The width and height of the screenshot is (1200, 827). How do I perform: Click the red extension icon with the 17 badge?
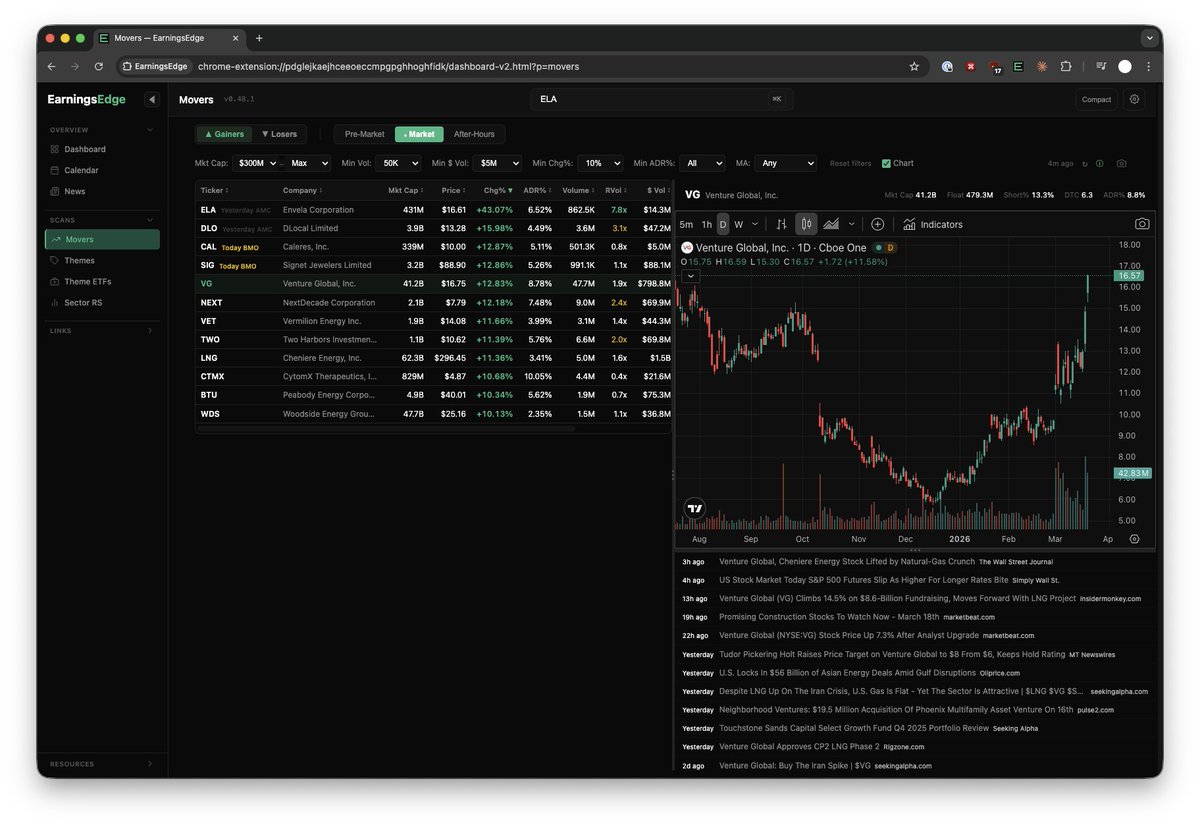(x=995, y=67)
